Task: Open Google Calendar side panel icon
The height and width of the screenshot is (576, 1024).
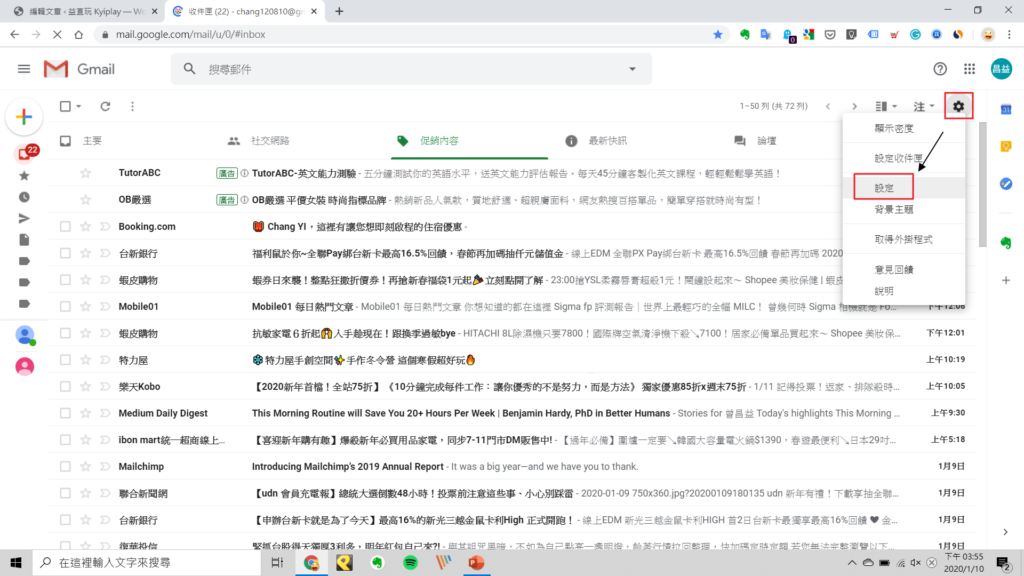Action: pos(1006,109)
